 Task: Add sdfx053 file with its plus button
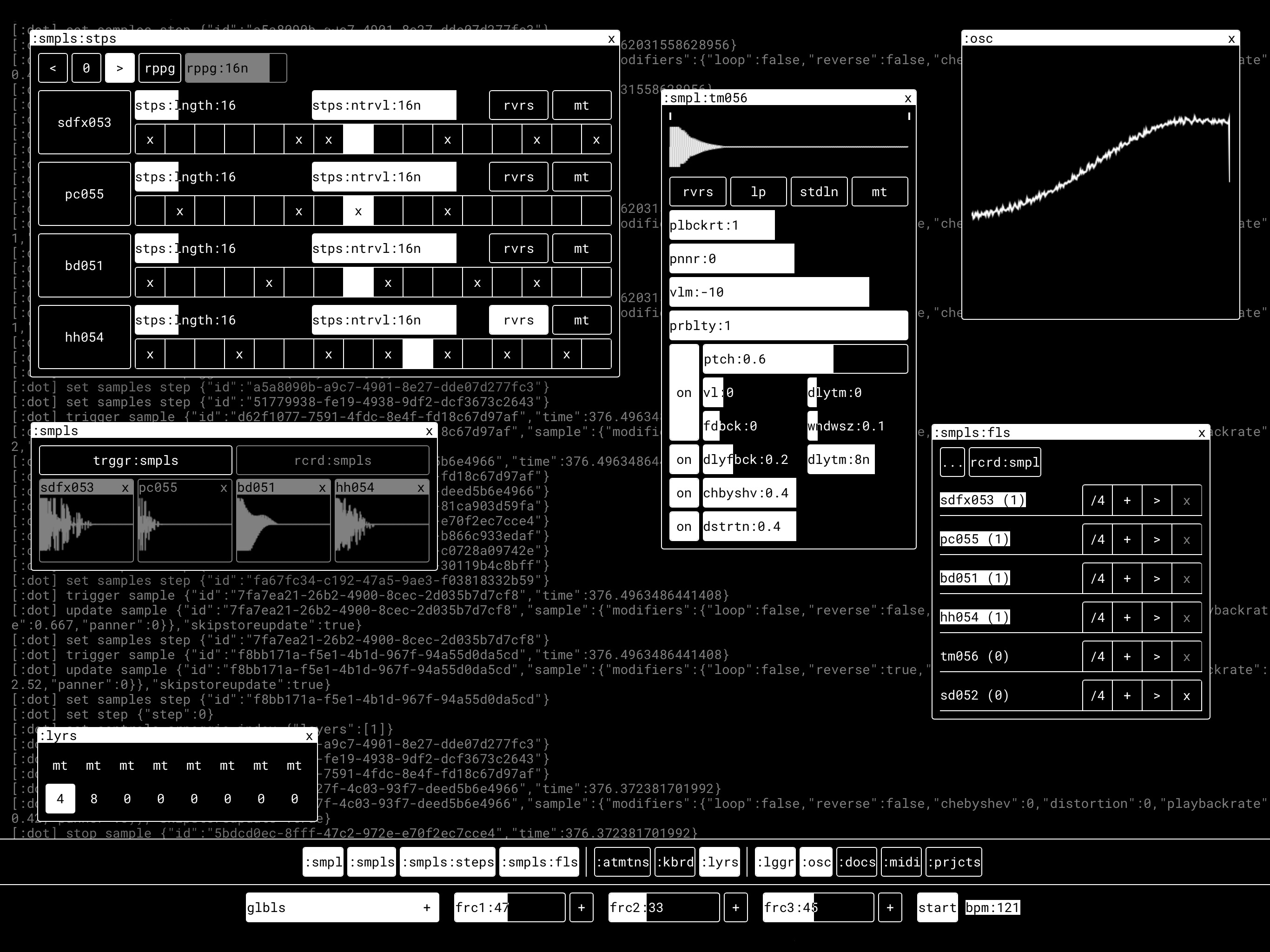(1127, 500)
